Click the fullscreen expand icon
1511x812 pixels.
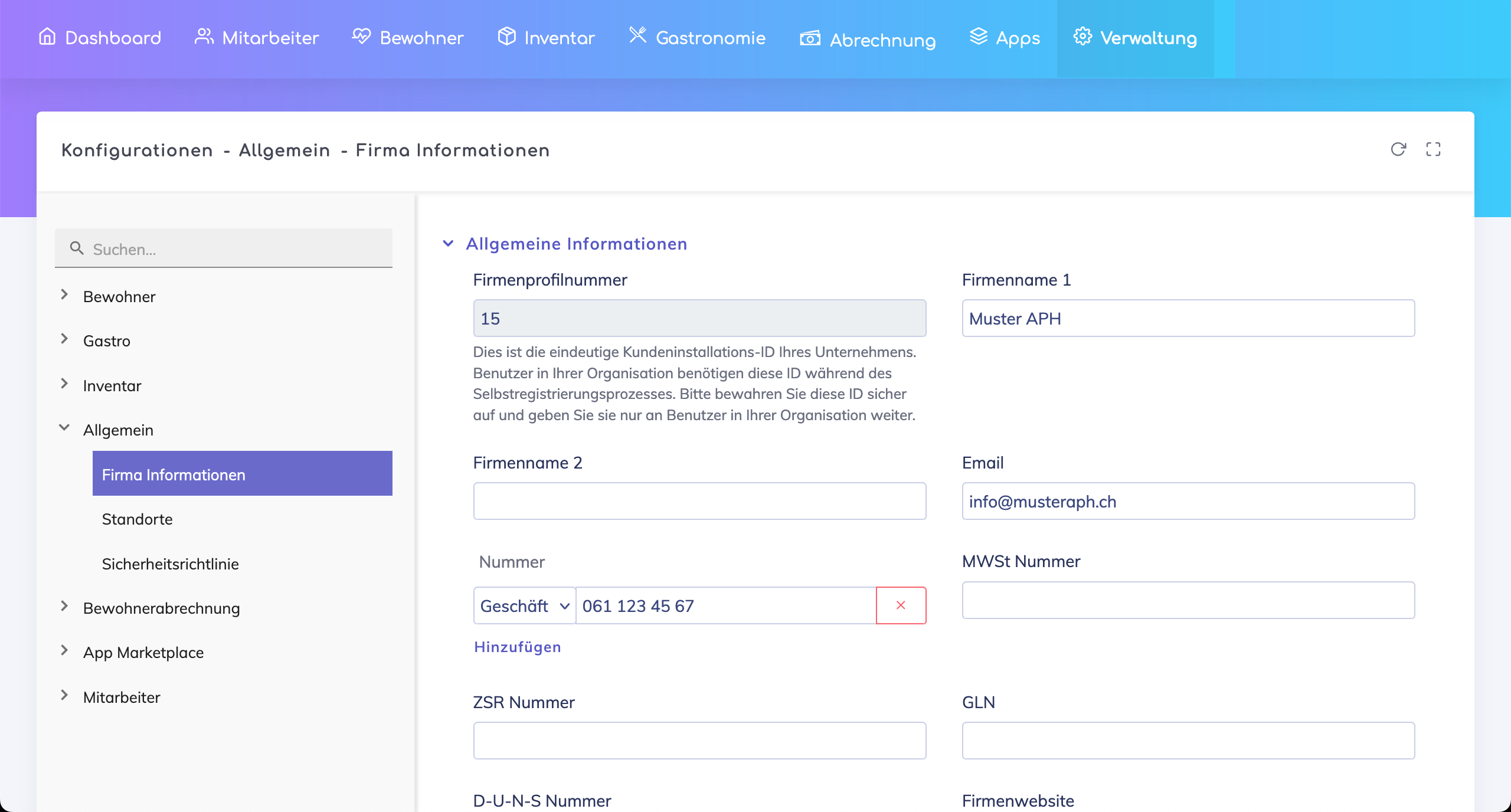[x=1433, y=149]
